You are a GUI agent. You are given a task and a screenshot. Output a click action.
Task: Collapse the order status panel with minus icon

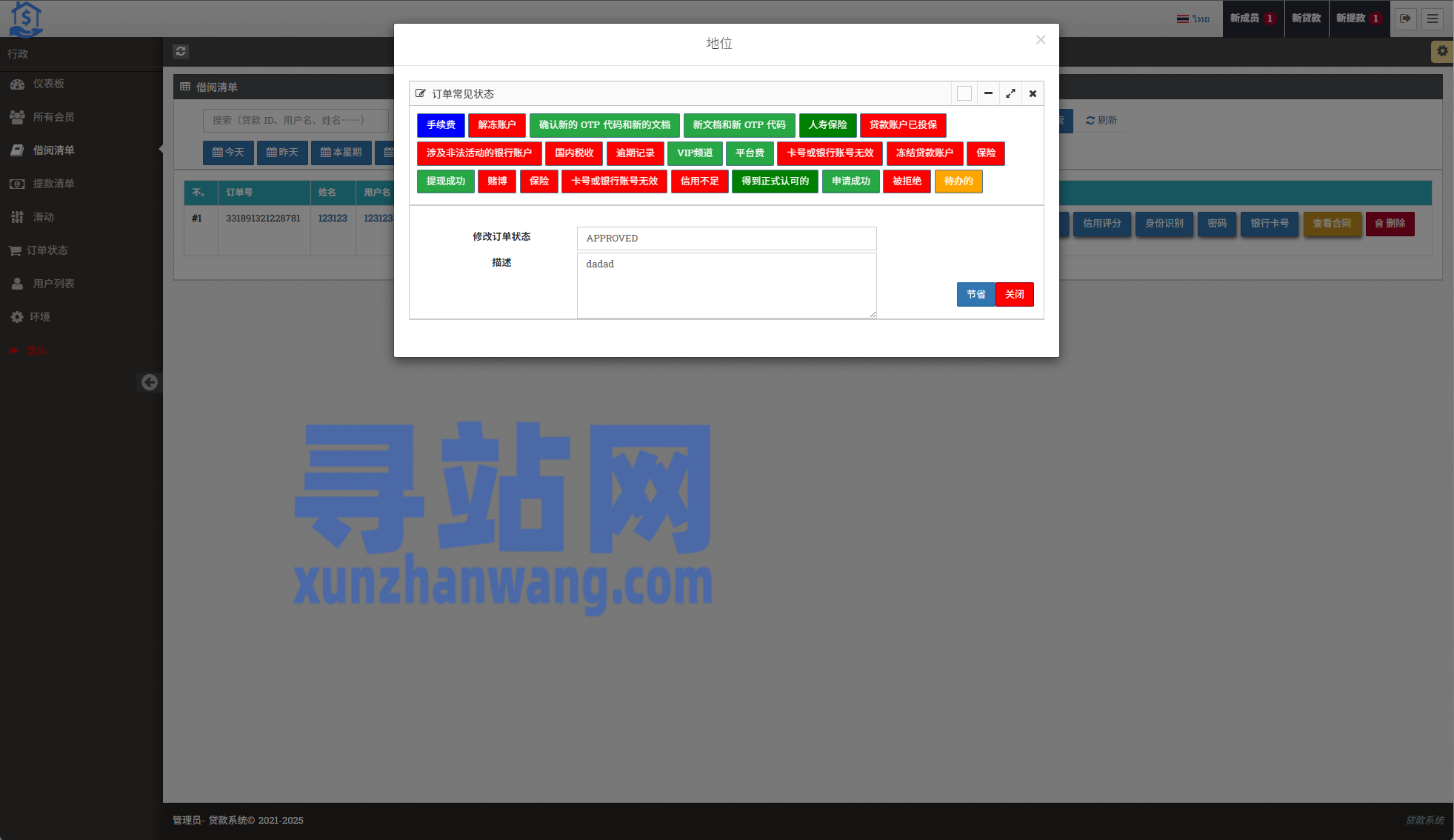pos(988,93)
